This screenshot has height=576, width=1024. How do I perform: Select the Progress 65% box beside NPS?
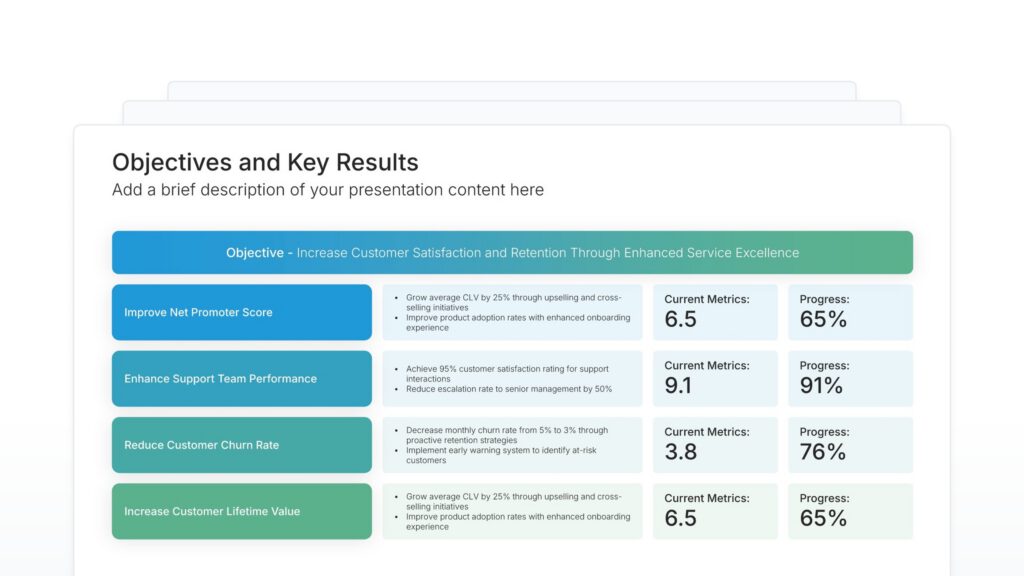click(x=850, y=312)
